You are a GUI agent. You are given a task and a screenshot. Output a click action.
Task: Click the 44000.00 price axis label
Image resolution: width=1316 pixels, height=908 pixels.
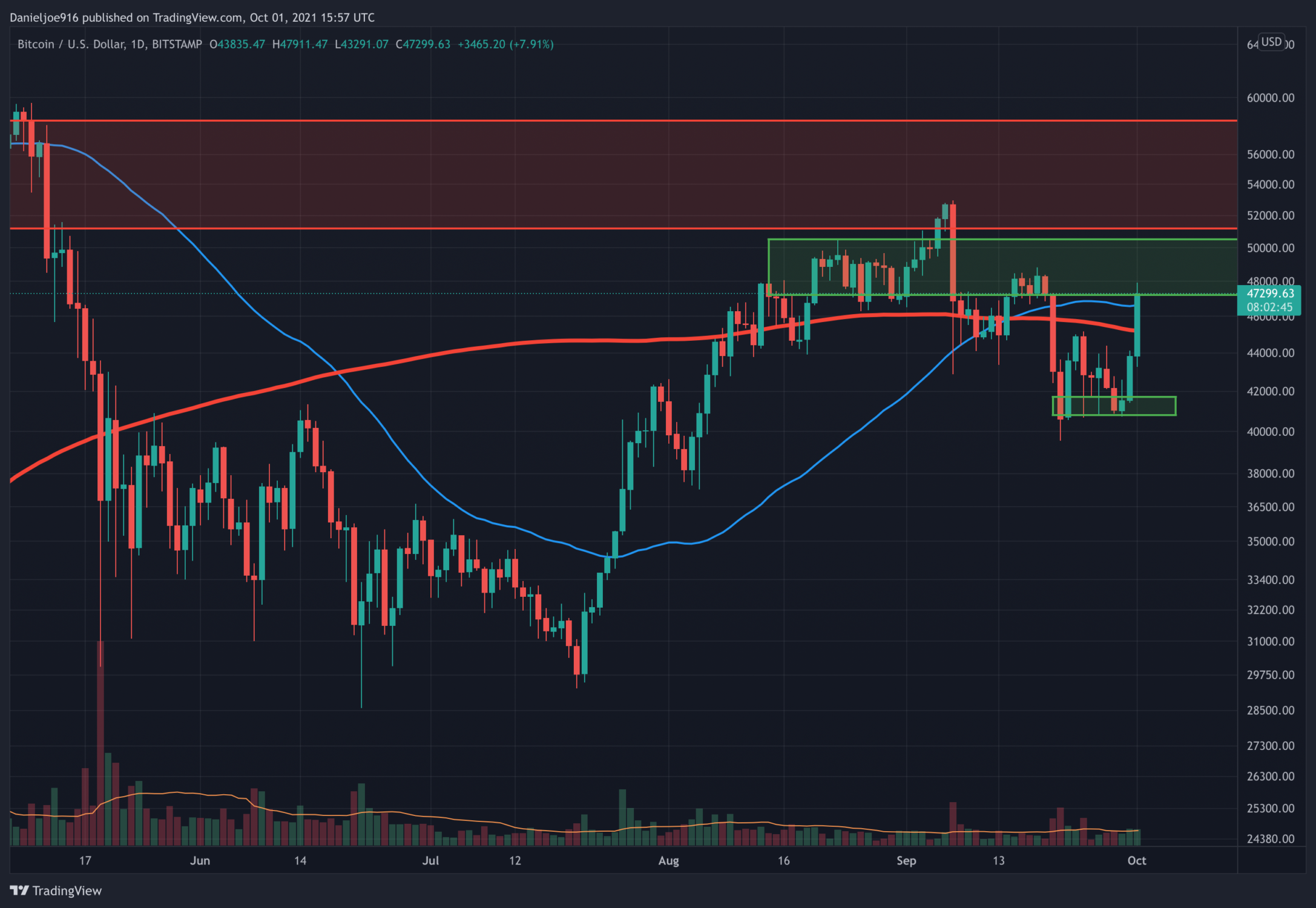point(1271,353)
